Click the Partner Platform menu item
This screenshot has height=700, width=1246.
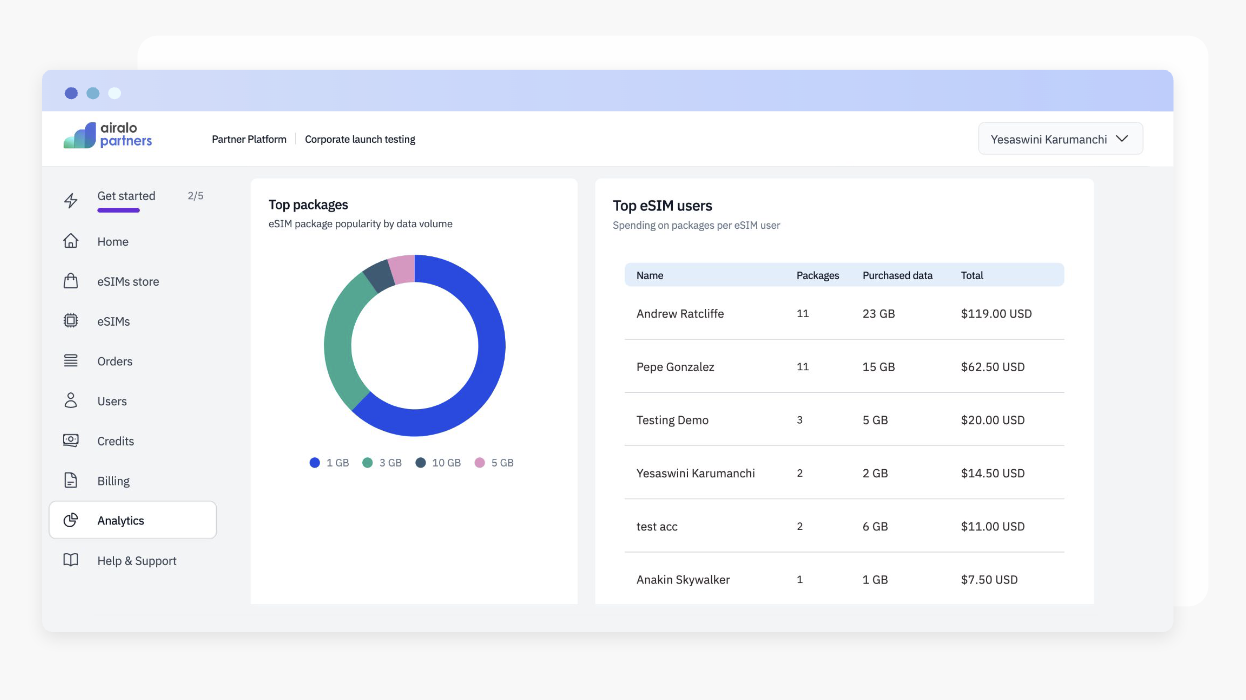(x=248, y=139)
